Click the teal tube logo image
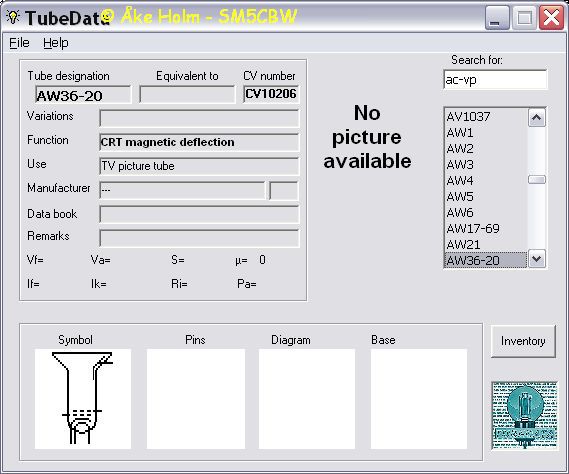Image resolution: width=569 pixels, height=474 pixels. [524, 416]
